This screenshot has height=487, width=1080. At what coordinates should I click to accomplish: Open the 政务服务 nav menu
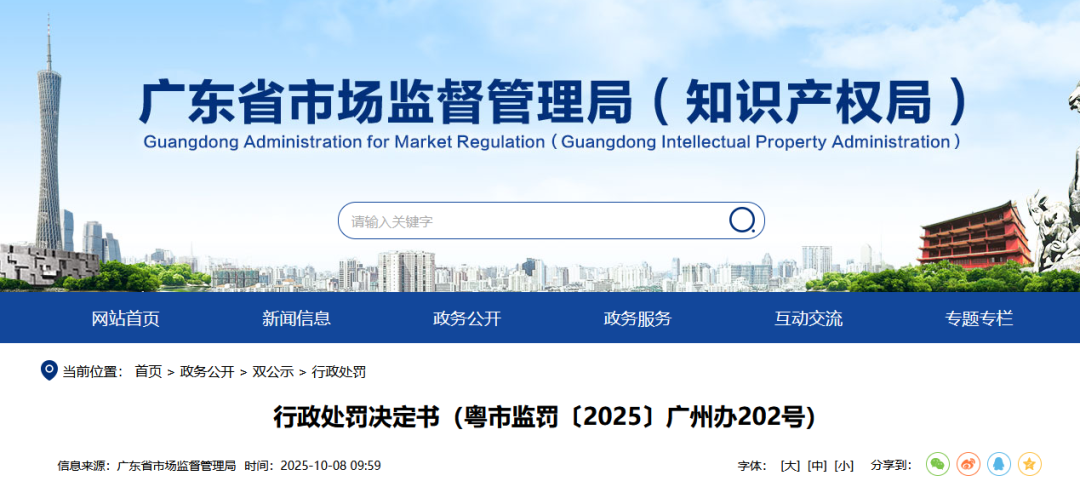pyautogui.click(x=638, y=319)
